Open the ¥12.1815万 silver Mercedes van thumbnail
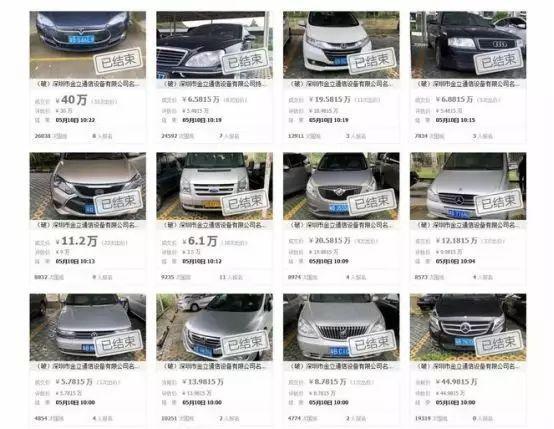Screen dimensions: 554x429 point(468,186)
